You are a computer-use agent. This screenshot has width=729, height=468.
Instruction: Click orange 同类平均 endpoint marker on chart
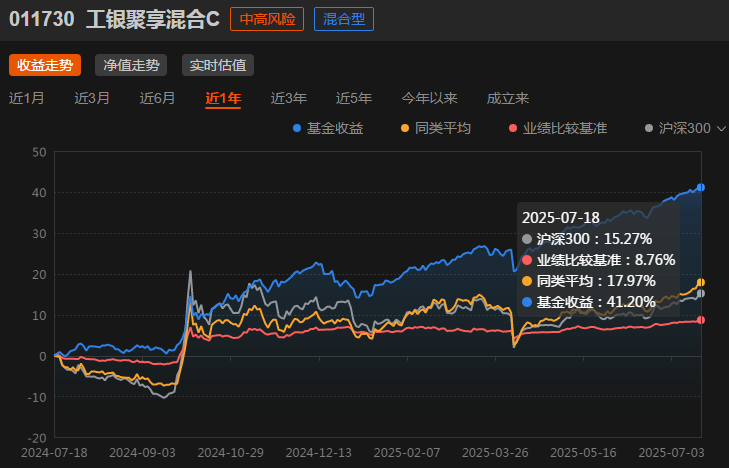click(701, 283)
